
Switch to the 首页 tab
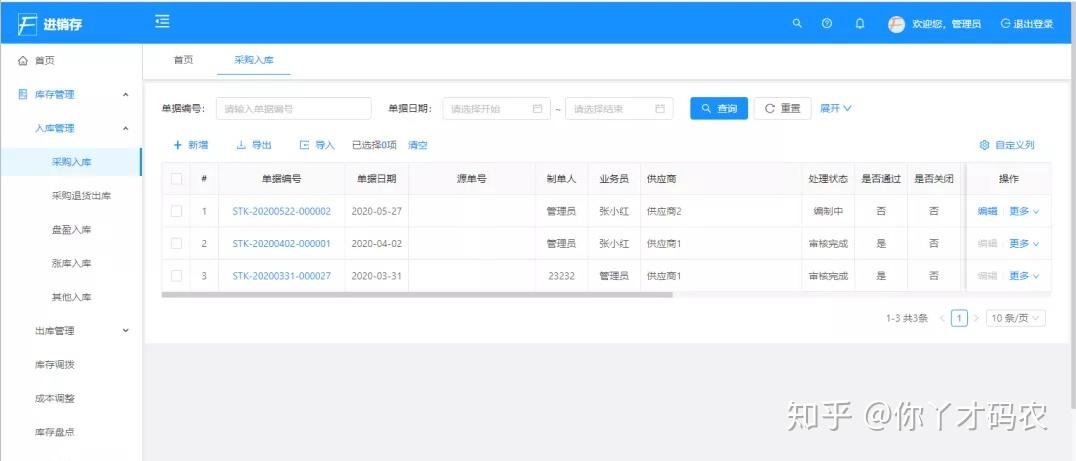coord(183,60)
